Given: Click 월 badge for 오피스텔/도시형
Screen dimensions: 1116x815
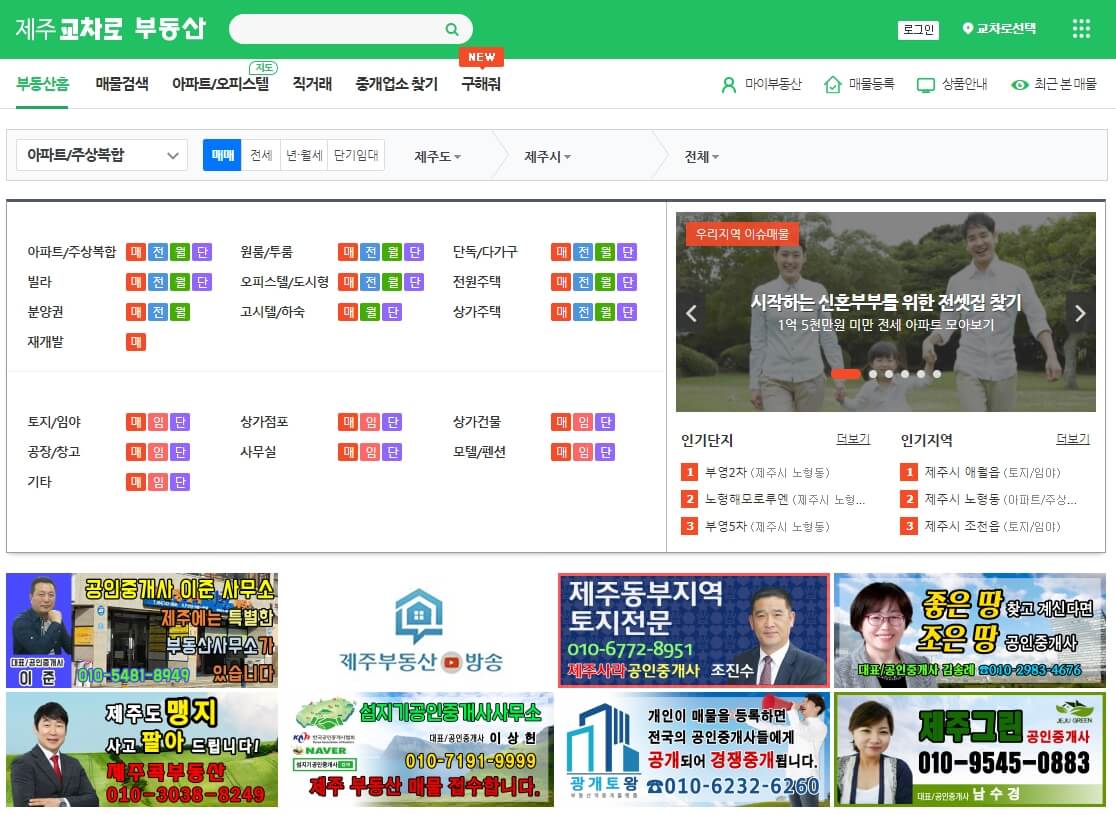Looking at the screenshot, I should click(392, 282).
